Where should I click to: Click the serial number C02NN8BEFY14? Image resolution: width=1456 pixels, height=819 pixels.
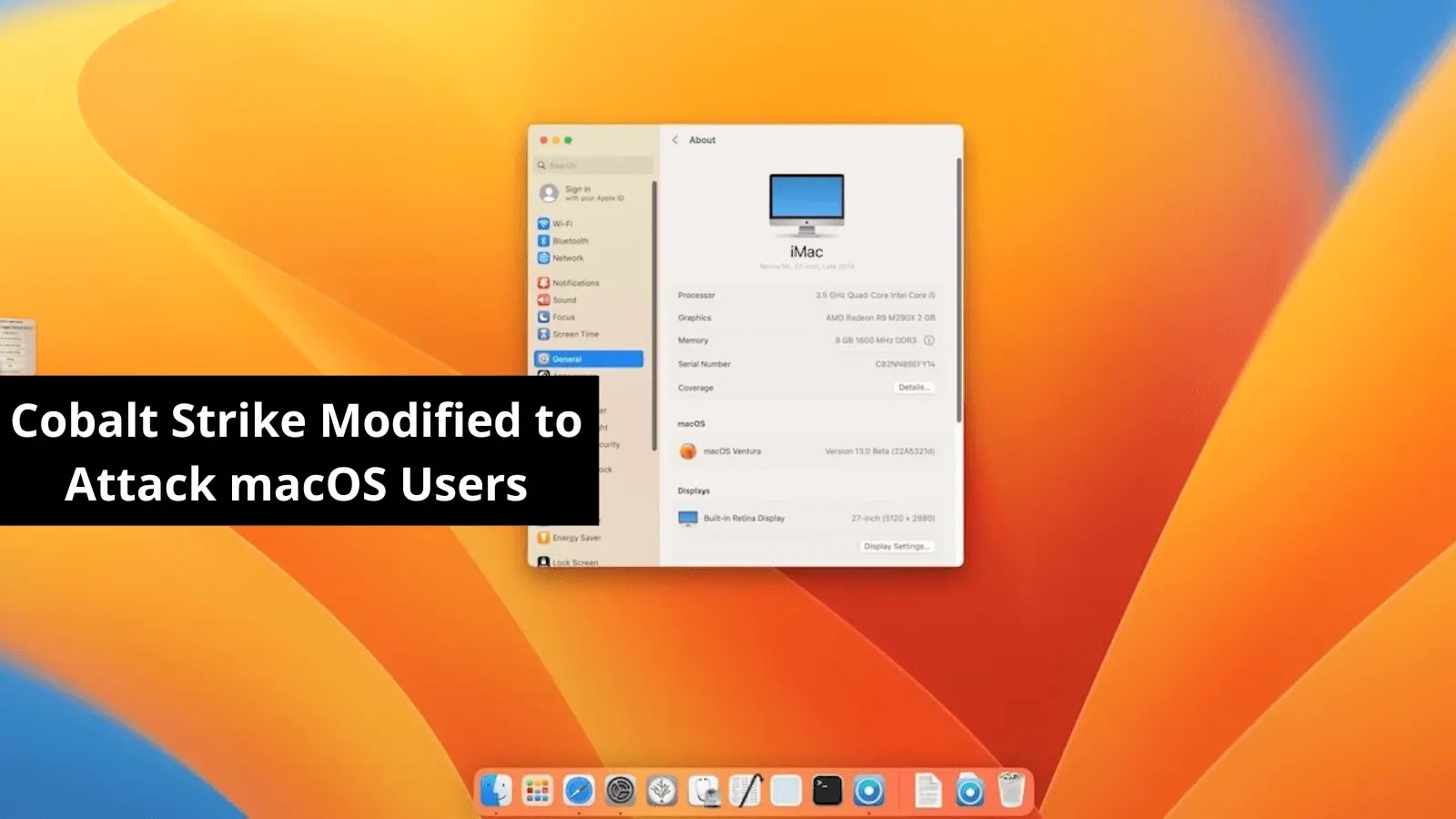pos(905,364)
